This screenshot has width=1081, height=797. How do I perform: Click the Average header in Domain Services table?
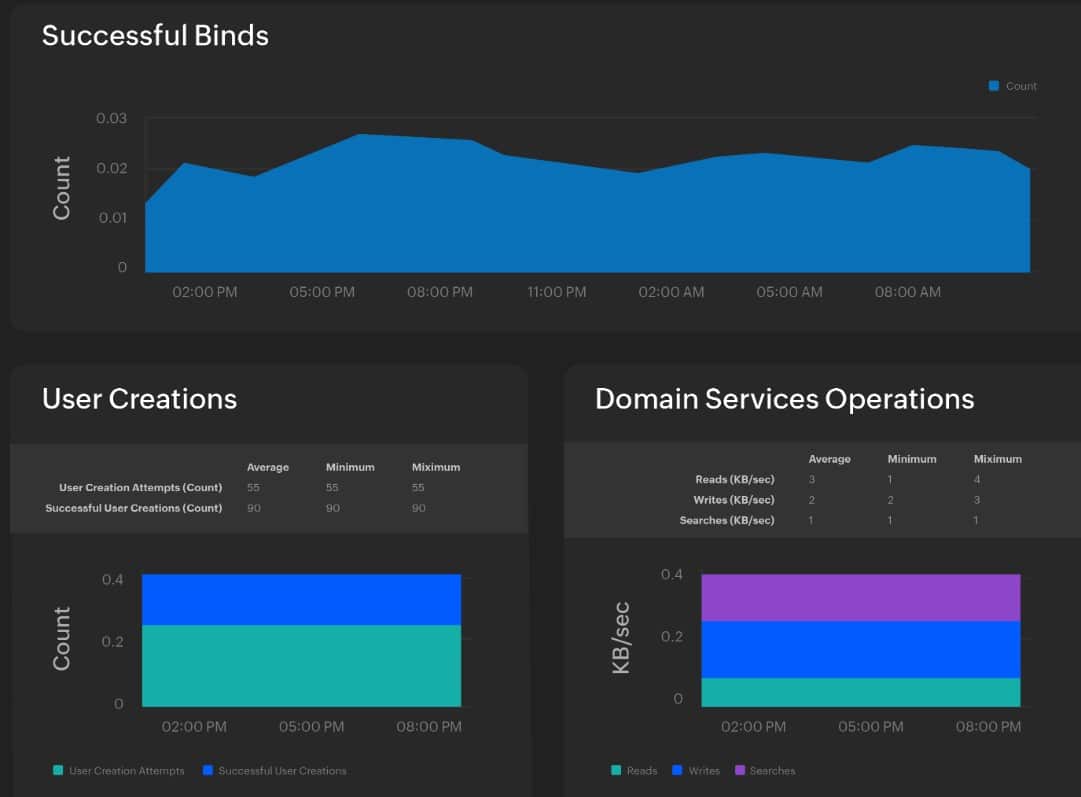click(829, 459)
